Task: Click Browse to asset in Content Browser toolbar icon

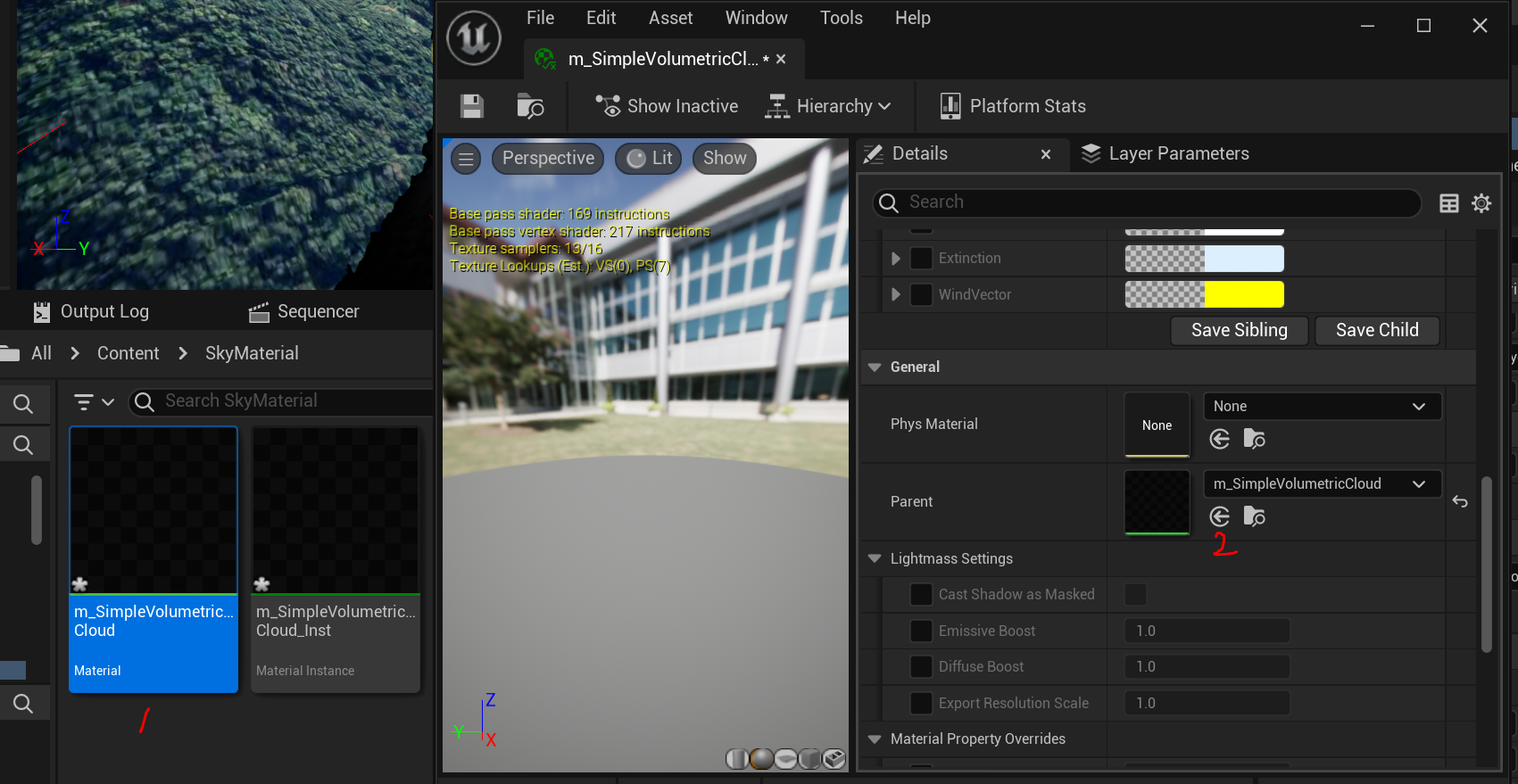Action: click(x=530, y=106)
